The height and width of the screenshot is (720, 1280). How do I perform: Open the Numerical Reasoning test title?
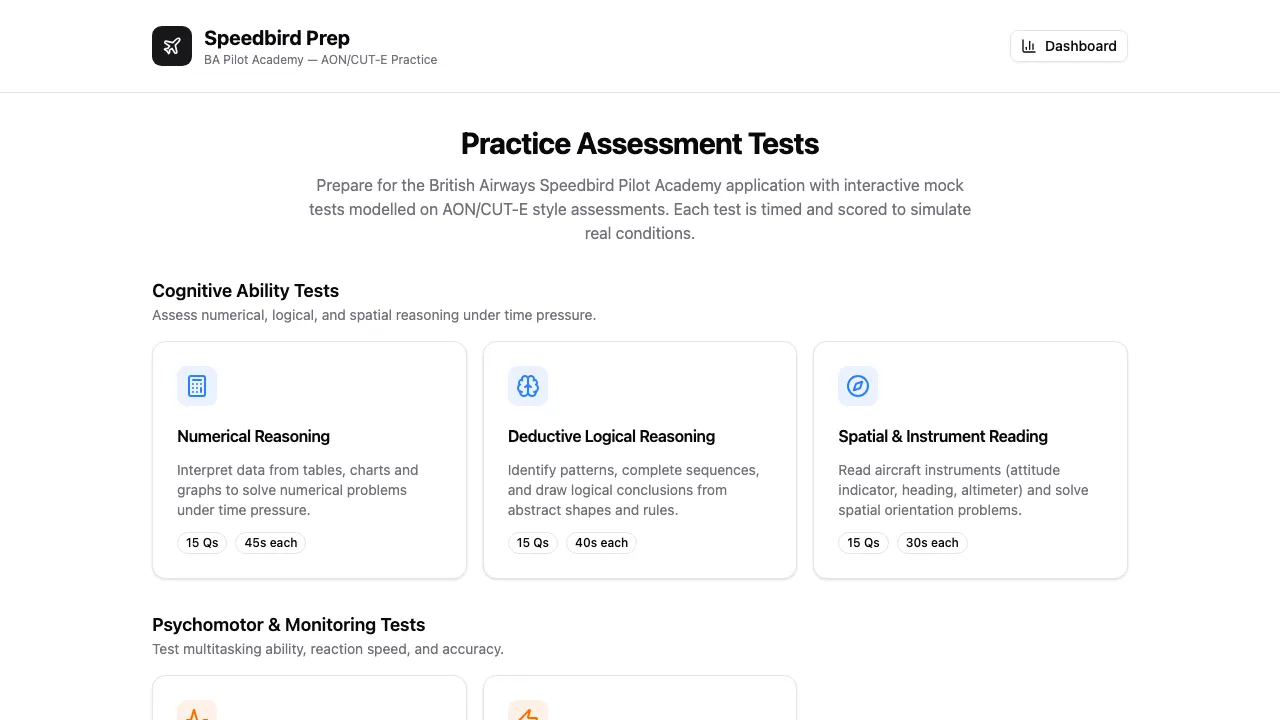[x=253, y=436]
